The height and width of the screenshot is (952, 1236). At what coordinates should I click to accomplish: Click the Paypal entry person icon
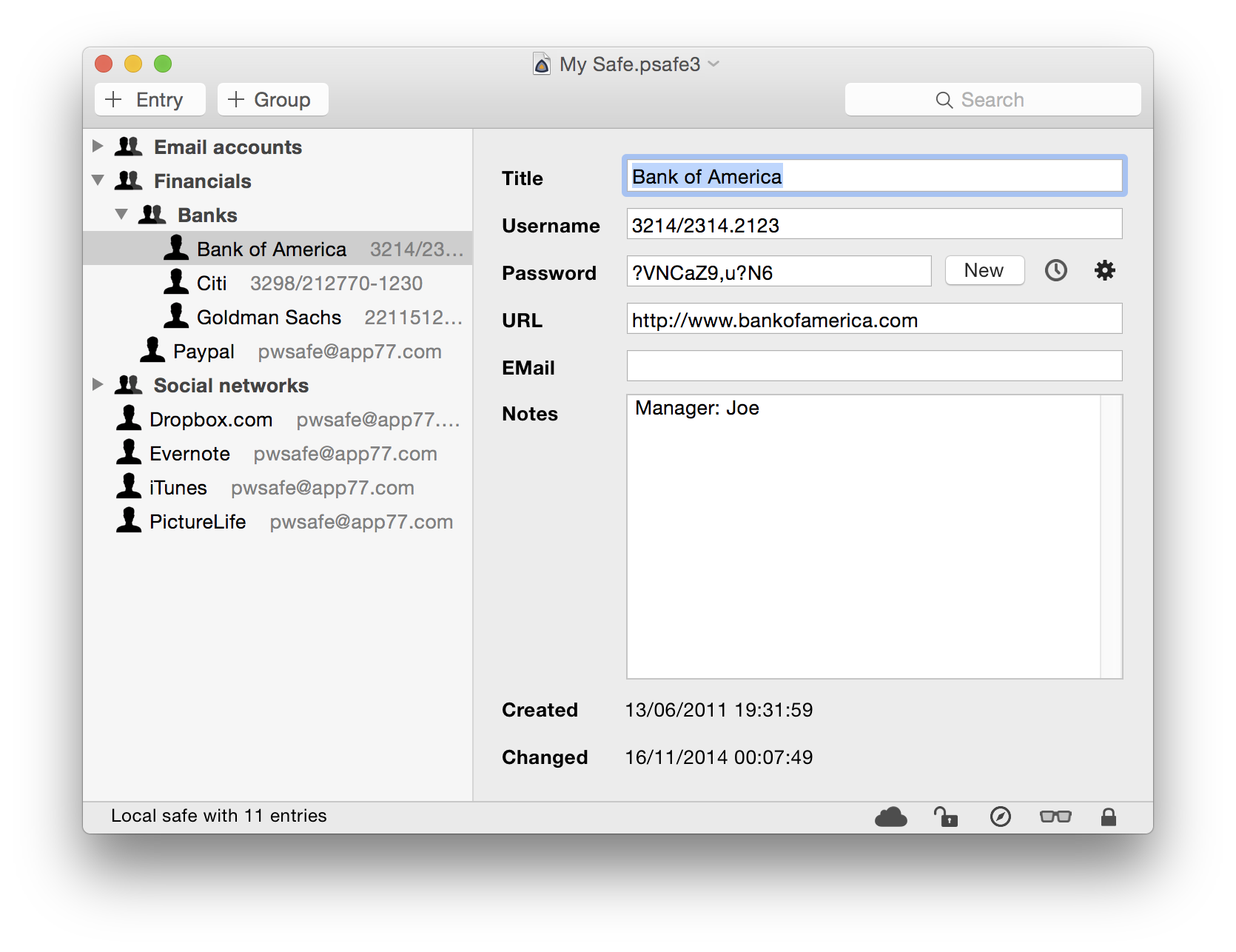pos(152,350)
